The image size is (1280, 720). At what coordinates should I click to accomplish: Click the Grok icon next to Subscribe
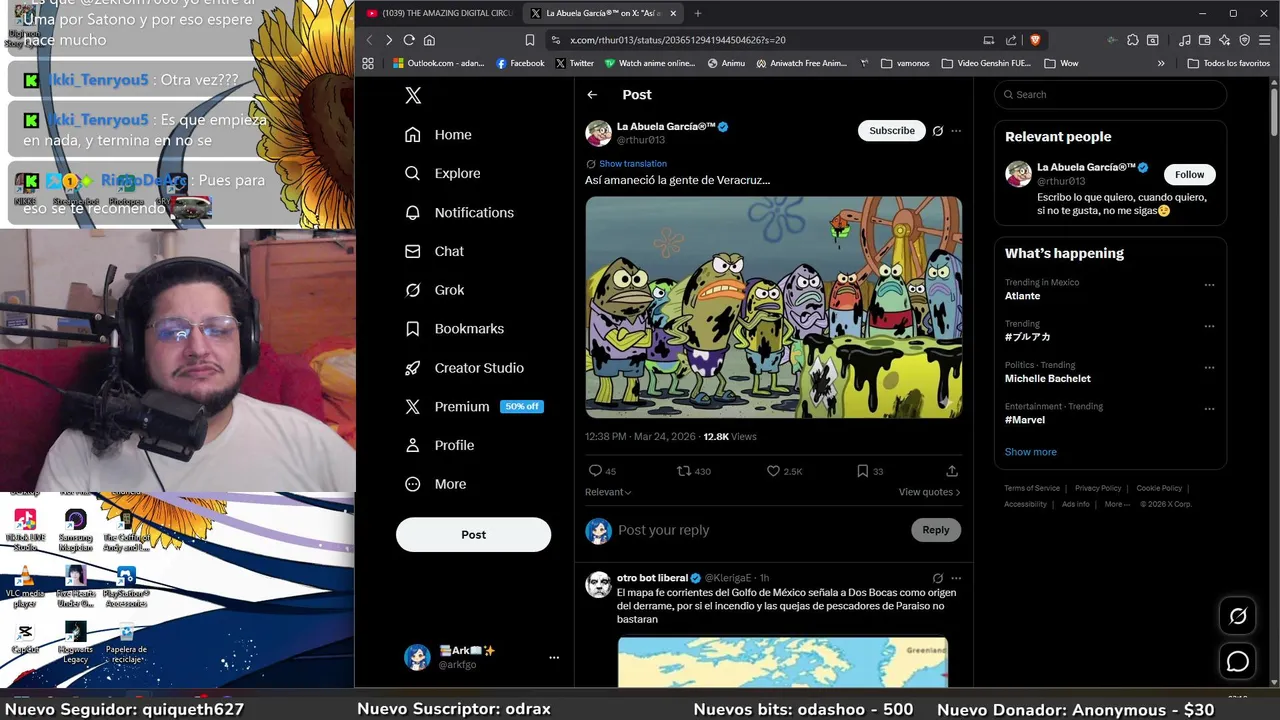(x=938, y=131)
